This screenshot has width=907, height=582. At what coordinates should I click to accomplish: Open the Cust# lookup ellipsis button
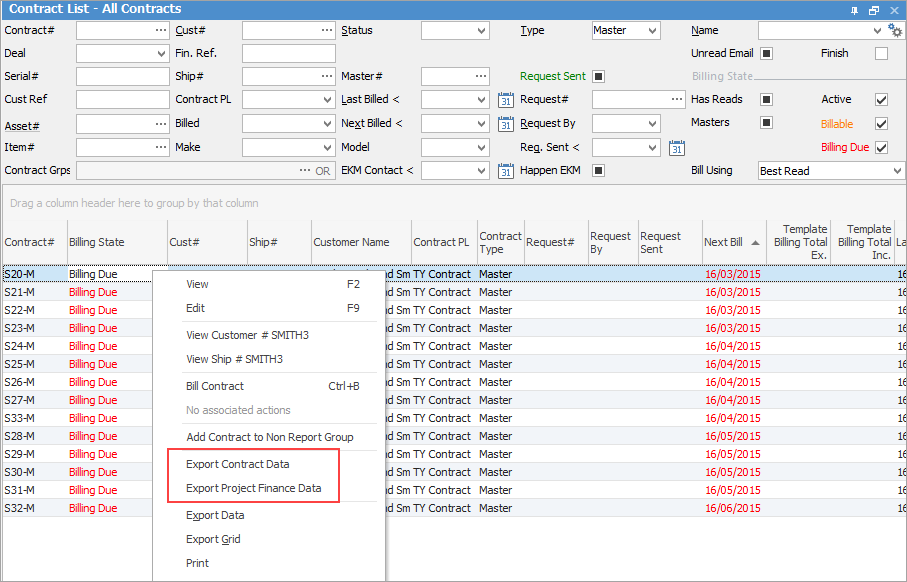coord(327,31)
